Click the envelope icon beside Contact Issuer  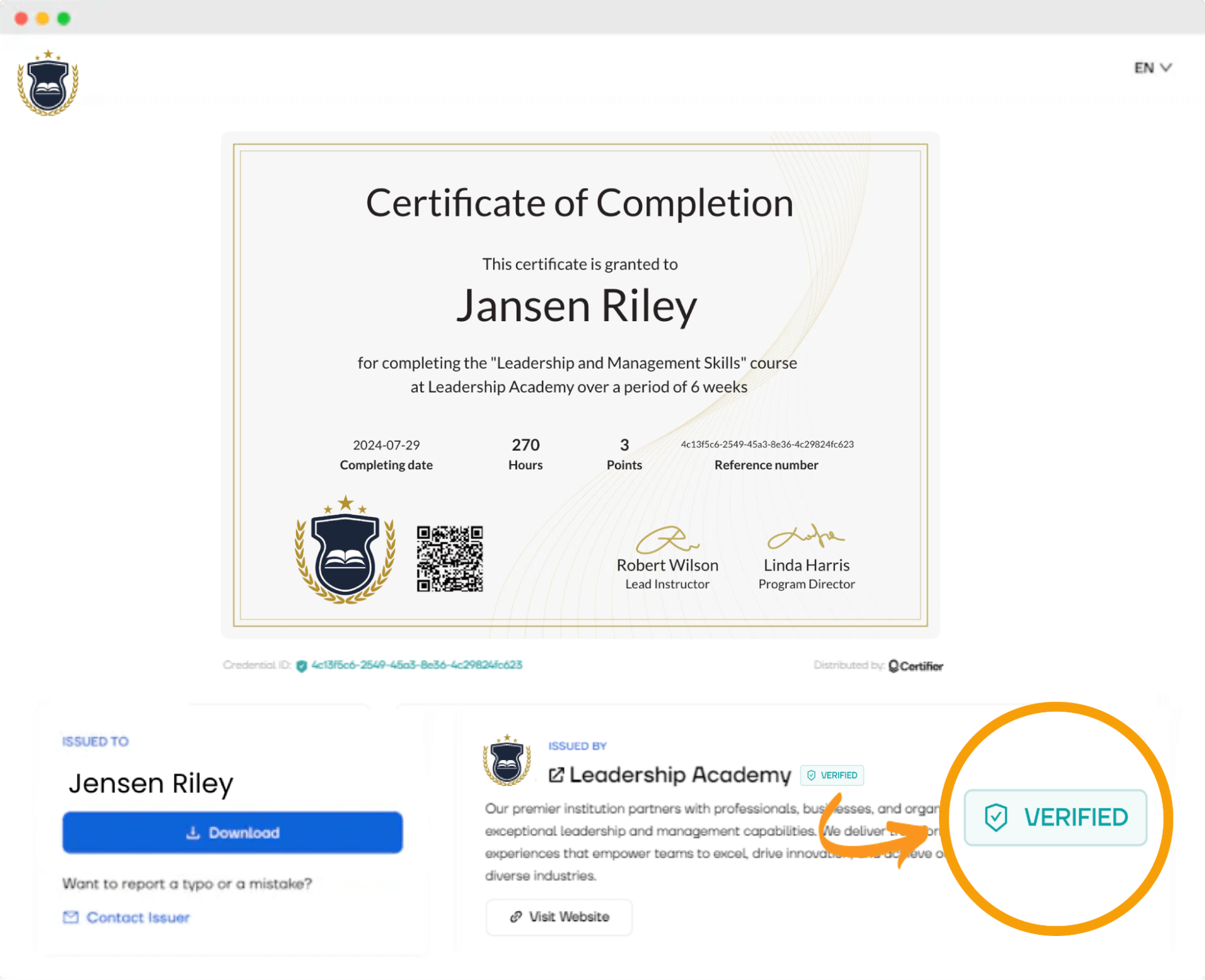[x=71, y=917]
